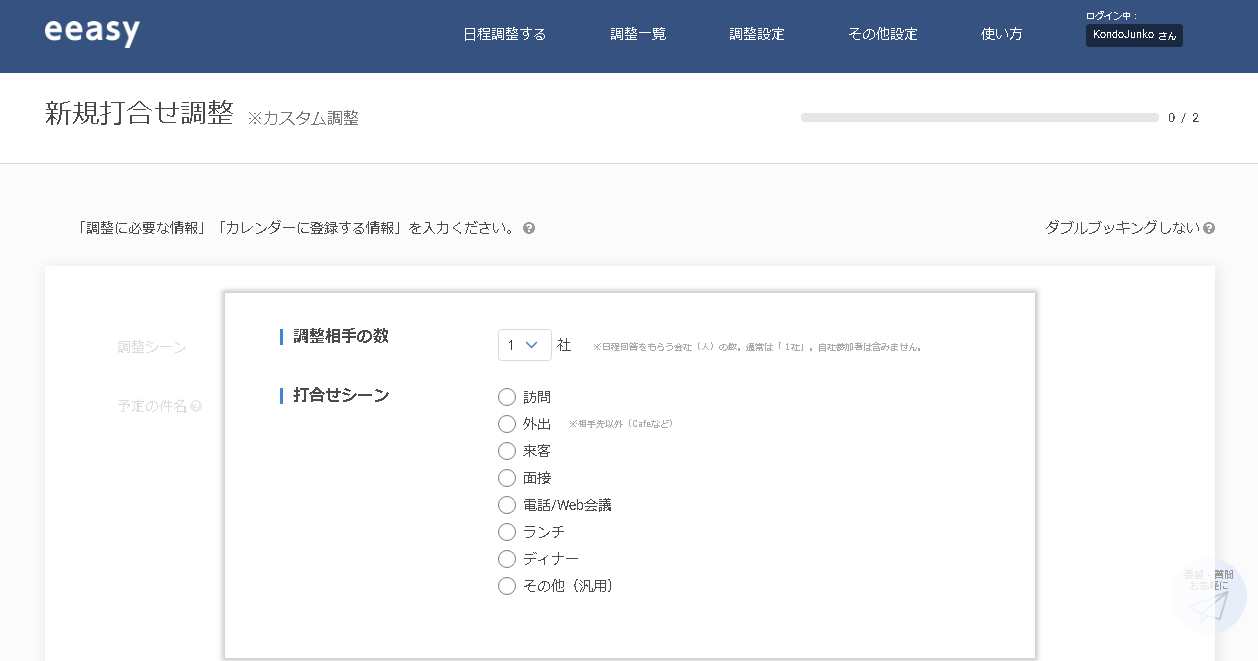The width and height of the screenshot is (1258, 661).
Task: Click the help icon after the input instruction text
Action: tap(529, 228)
